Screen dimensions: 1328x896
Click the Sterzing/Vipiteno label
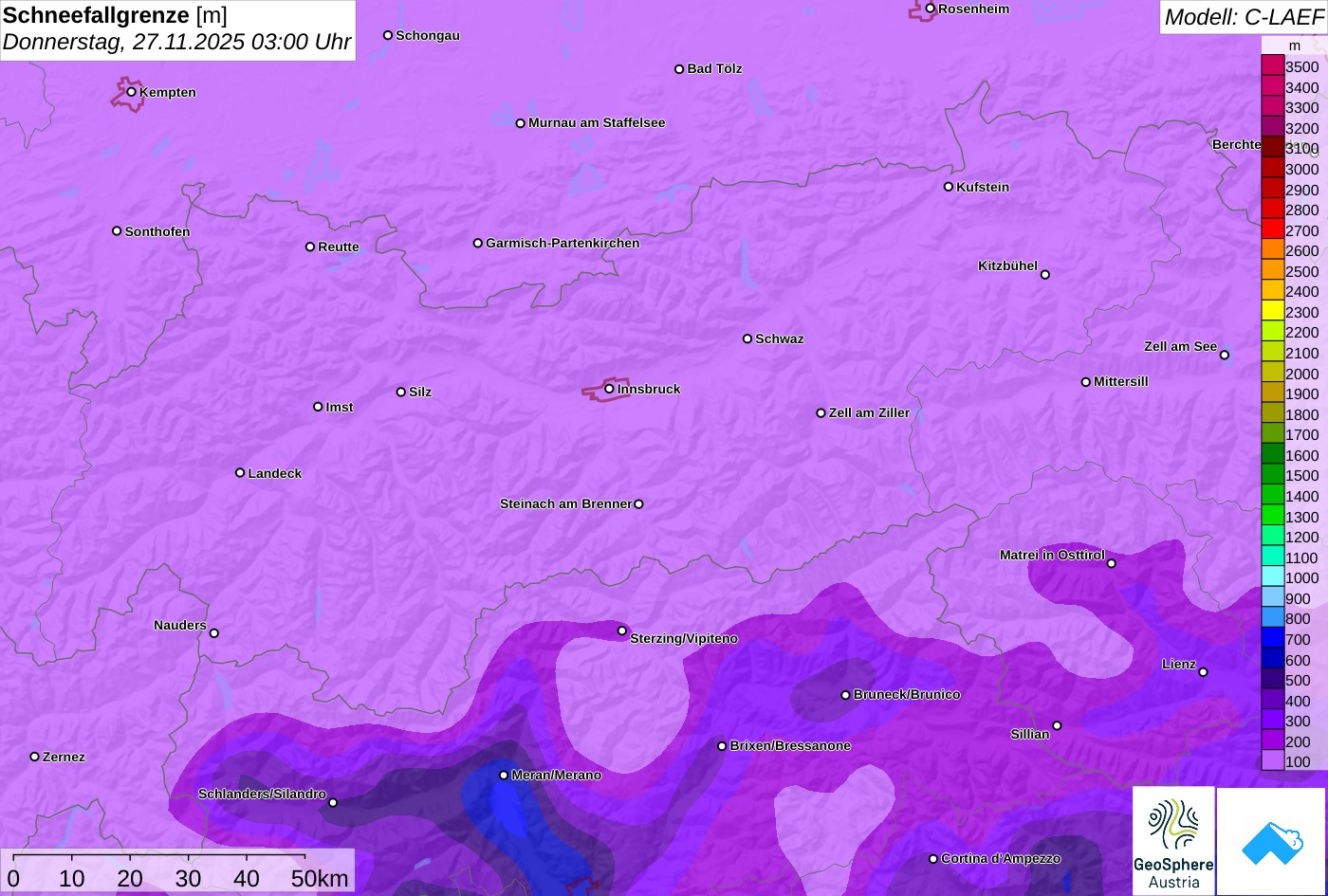point(684,639)
